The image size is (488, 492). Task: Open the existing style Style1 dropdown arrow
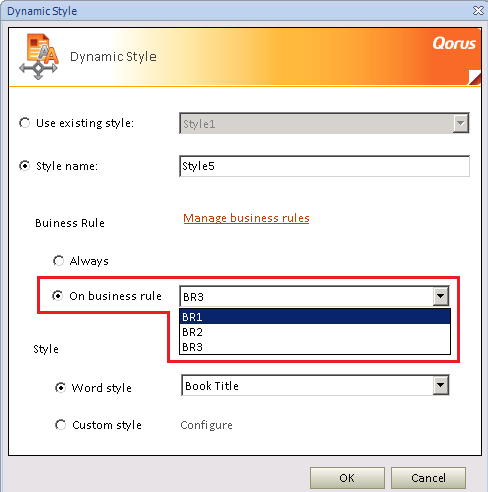pos(460,123)
